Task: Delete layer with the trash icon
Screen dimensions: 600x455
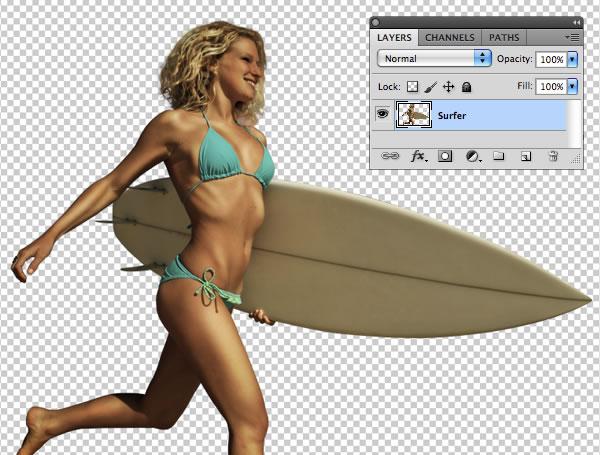Action: pos(553,156)
